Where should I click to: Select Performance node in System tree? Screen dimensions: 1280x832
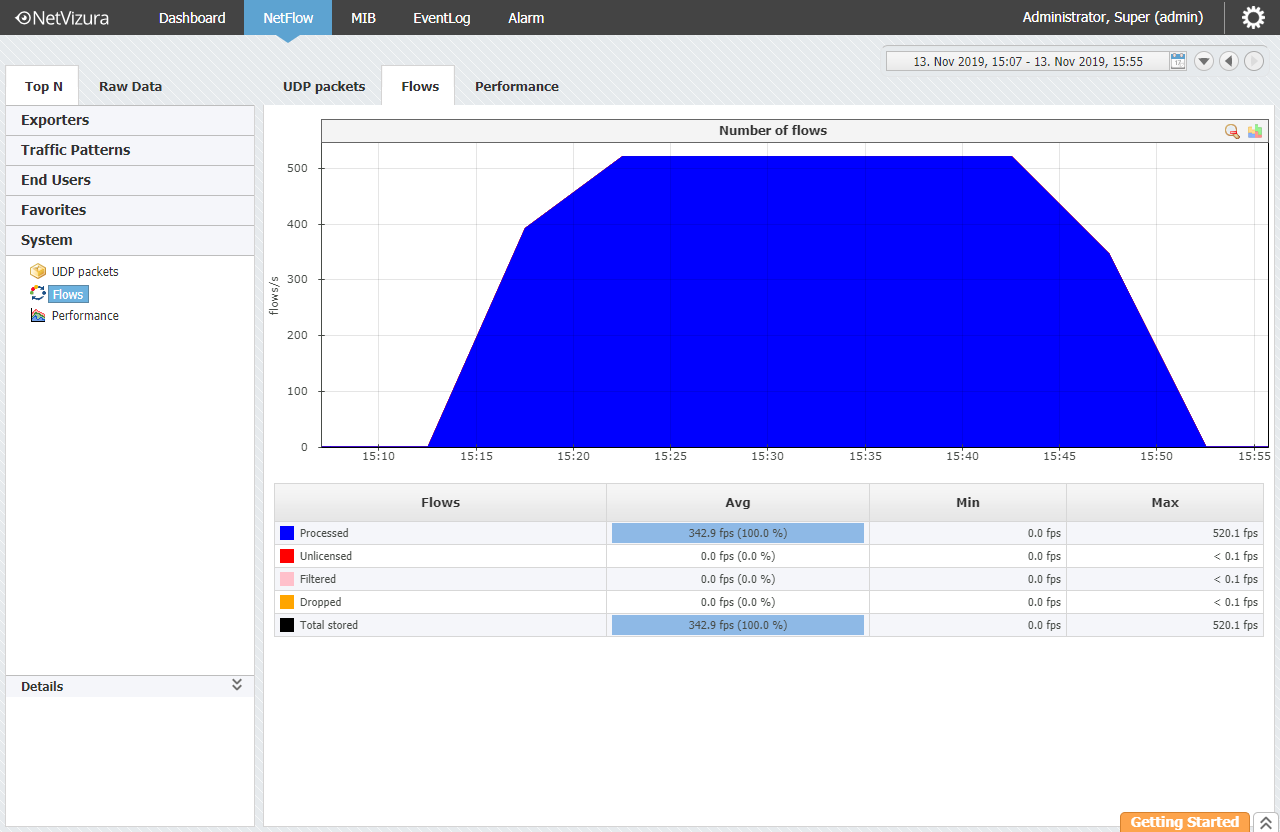tap(85, 315)
